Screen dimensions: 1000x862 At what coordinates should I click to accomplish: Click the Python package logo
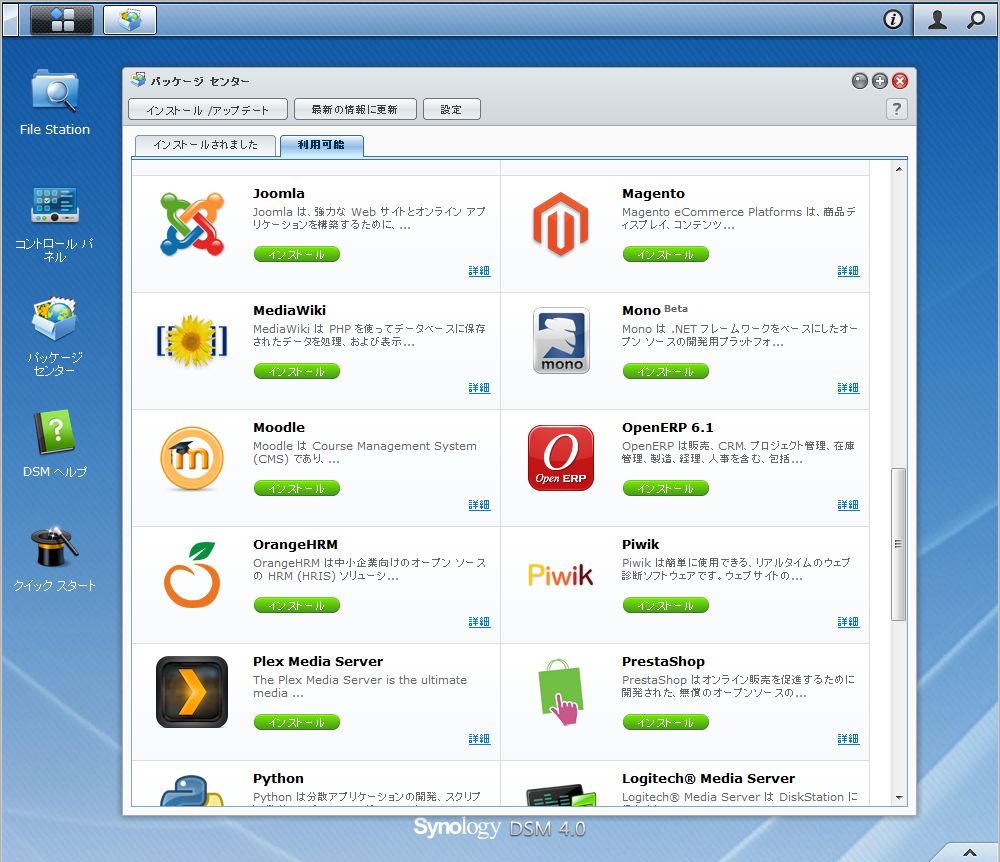coord(192,791)
